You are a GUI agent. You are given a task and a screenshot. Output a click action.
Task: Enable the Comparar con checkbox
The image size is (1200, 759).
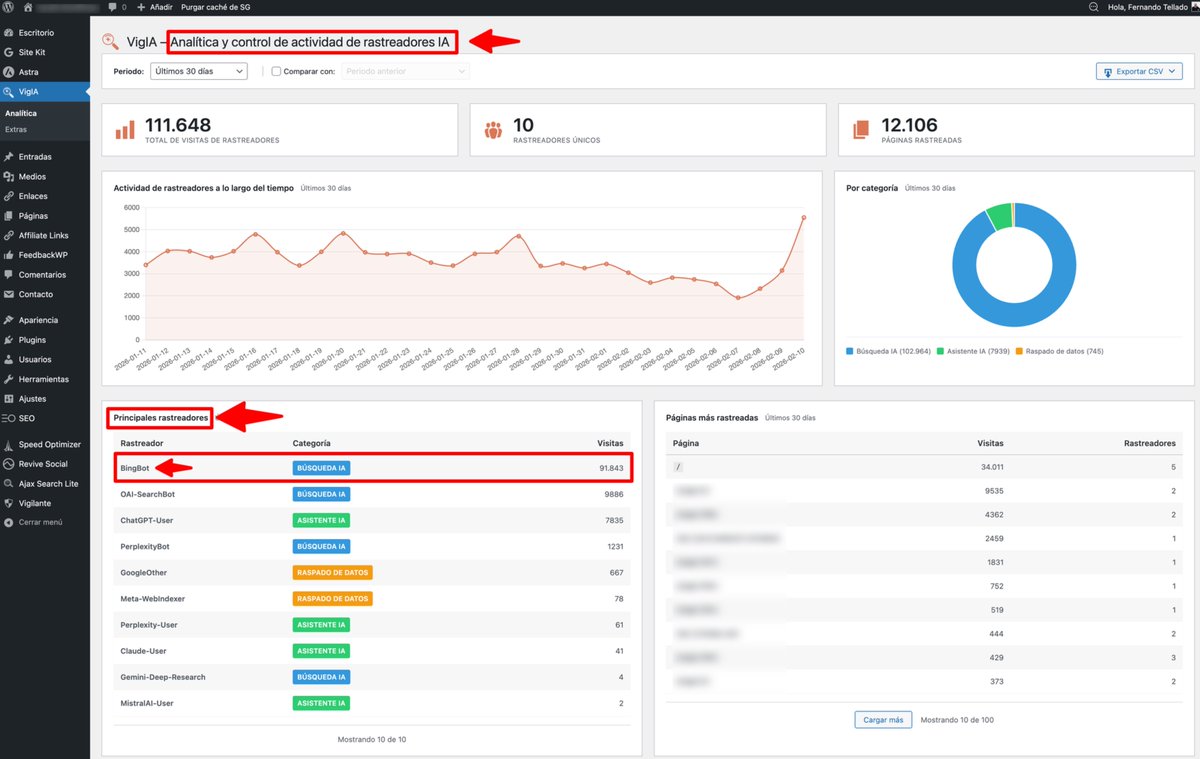(278, 71)
